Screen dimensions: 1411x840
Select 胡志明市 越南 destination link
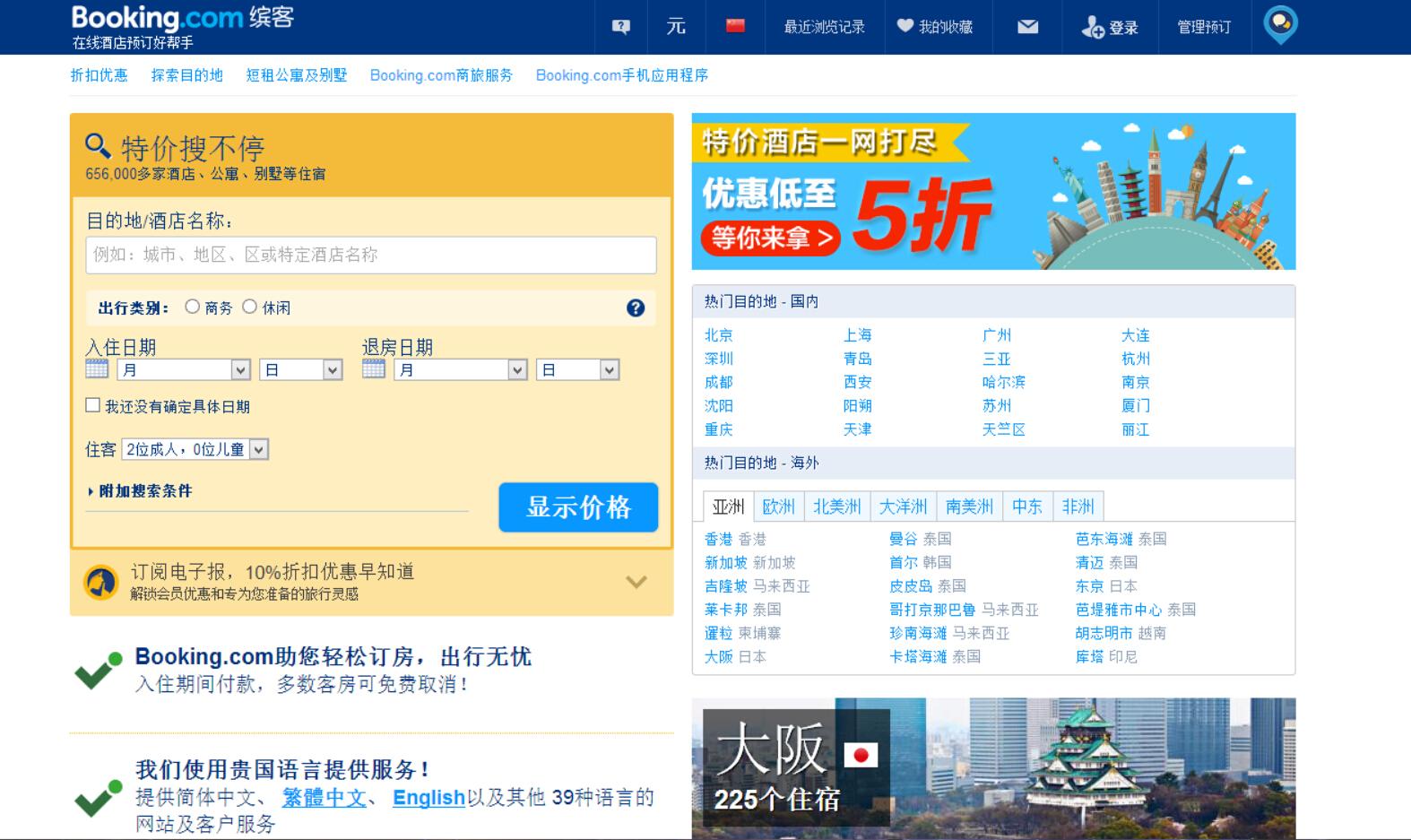pyautogui.click(x=1121, y=633)
